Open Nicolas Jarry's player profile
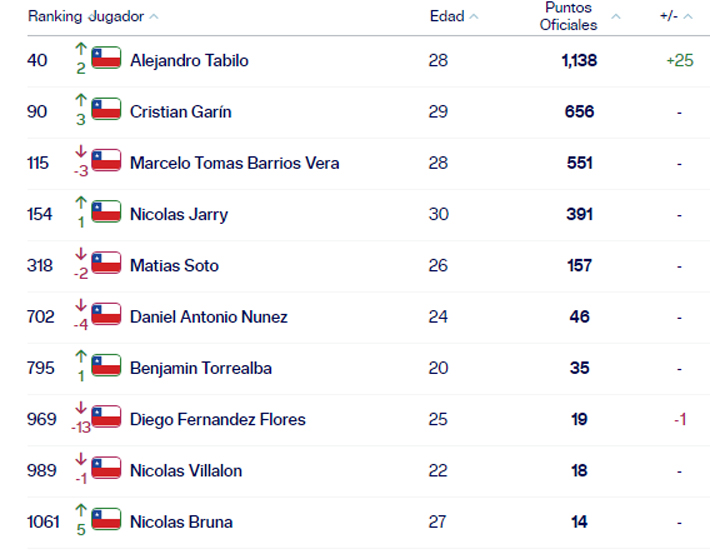This screenshot has width=710, height=554. click(179, 214)
